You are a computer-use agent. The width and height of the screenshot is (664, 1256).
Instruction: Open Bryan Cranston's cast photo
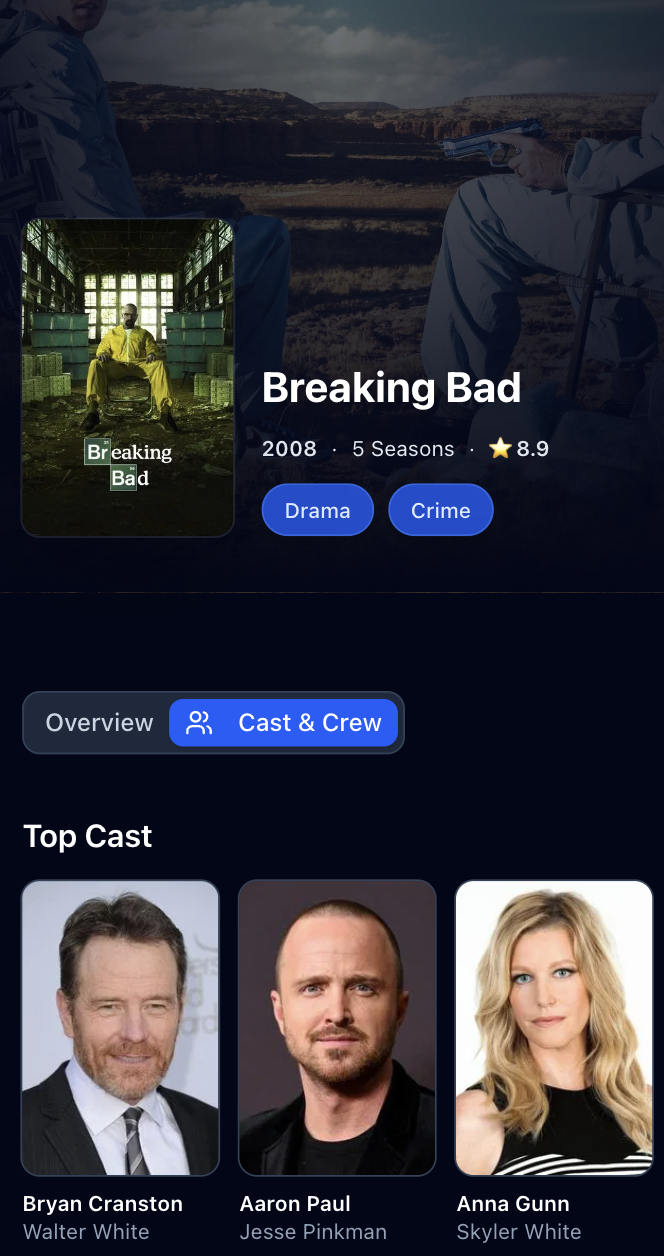[120, 1028]
